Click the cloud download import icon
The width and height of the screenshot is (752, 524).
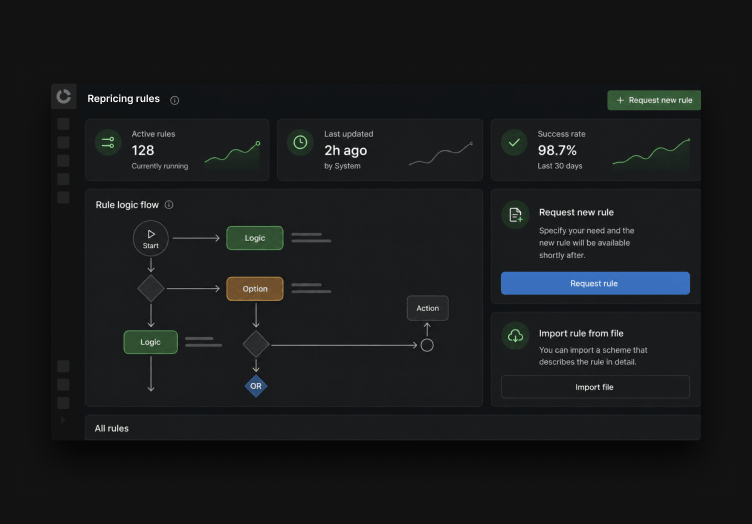click(515, 336)
